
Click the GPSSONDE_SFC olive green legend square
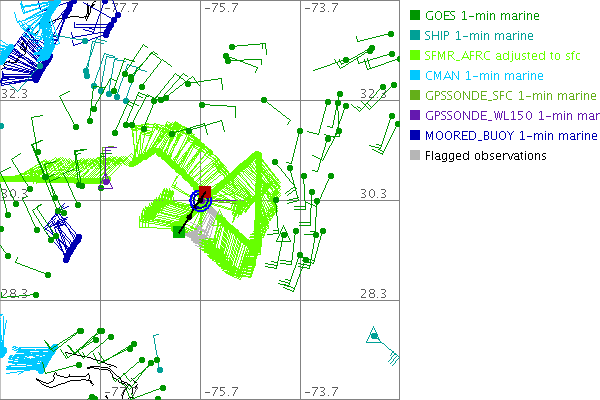click(413, 96)
